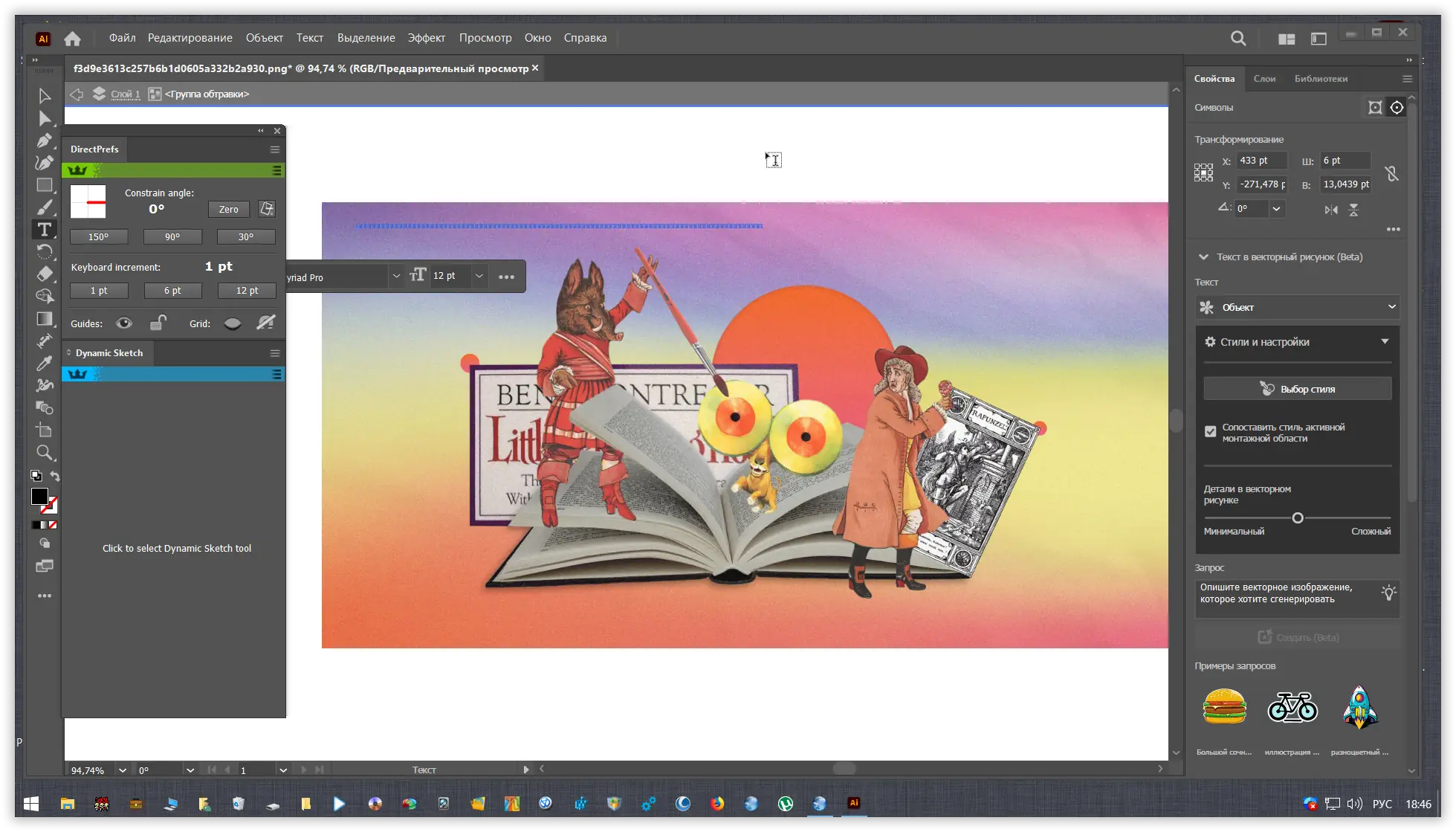The height and width of the screenshot is (832, 1456).
Task: Open the Объект type dropdown
Action: click(x=1297, y=307)
